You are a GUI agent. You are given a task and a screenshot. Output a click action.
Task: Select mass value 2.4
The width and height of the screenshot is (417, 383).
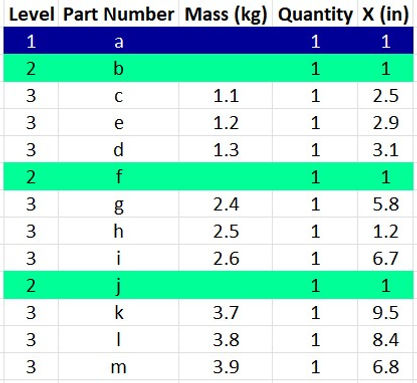coord(226,204)
